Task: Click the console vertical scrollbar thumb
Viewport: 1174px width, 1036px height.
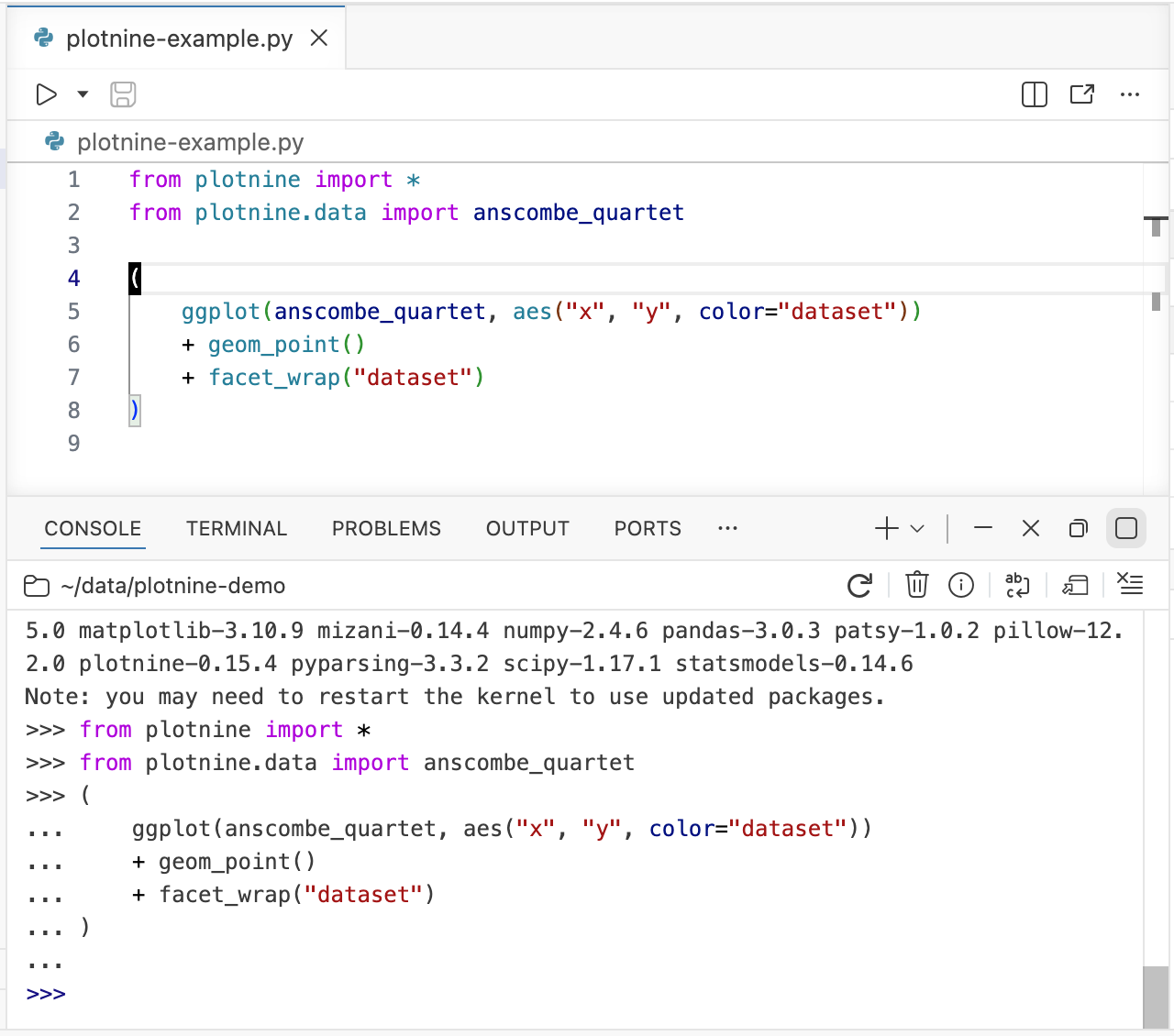Action: (x=1156, y=997)
